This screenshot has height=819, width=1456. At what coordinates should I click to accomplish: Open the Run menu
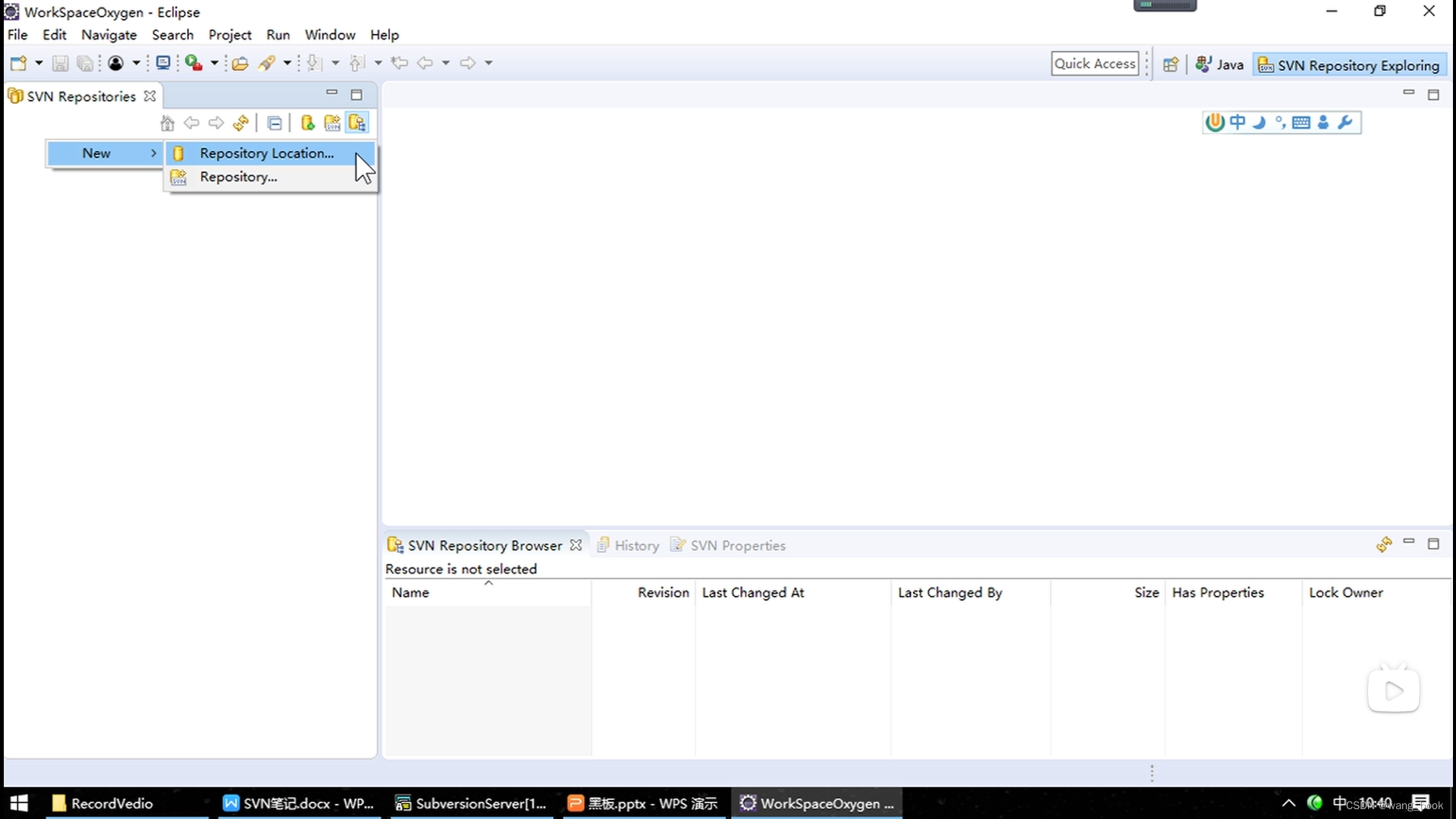[278, 35]
